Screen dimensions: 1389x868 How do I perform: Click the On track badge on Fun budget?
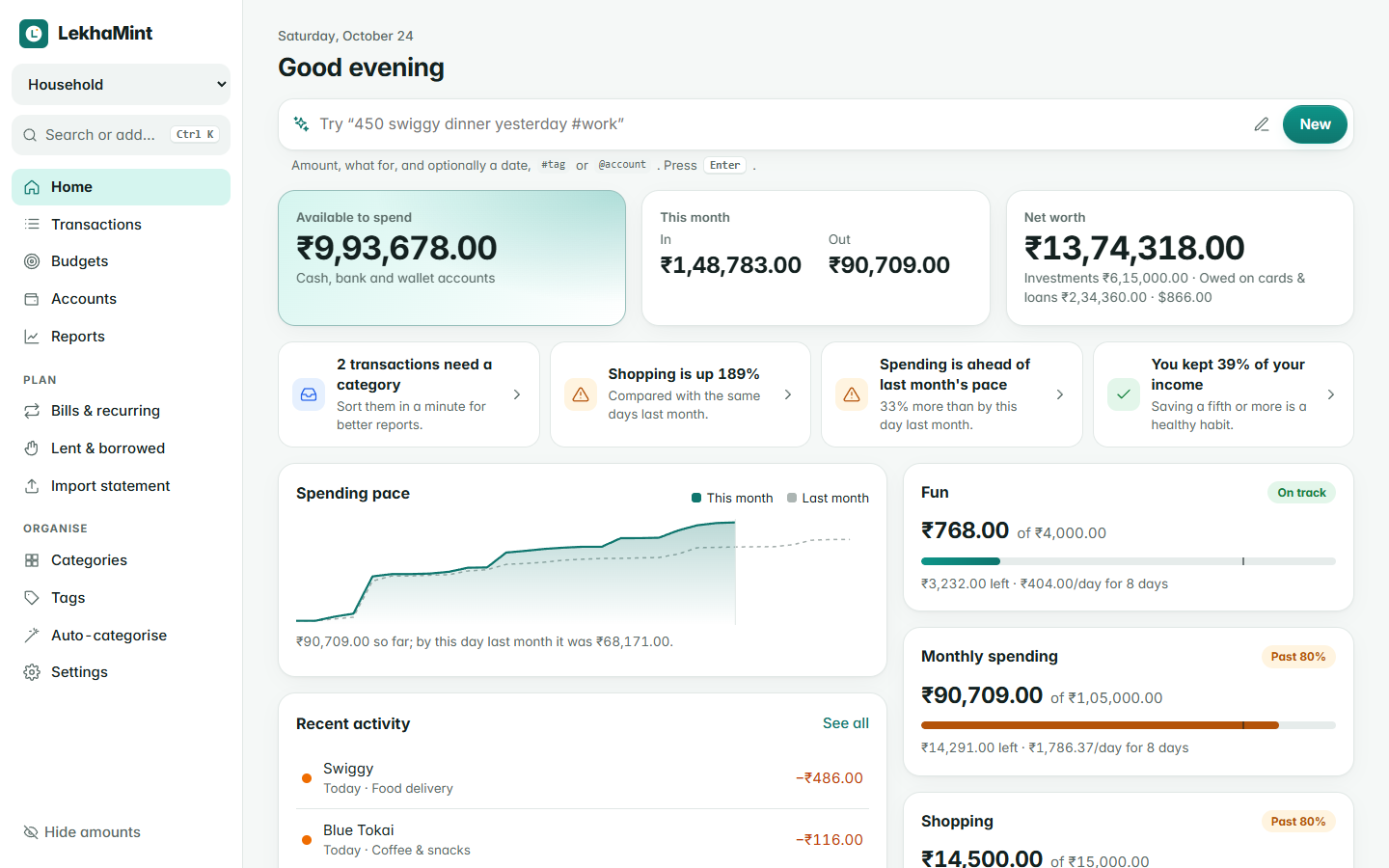(x=1301, y=493)
